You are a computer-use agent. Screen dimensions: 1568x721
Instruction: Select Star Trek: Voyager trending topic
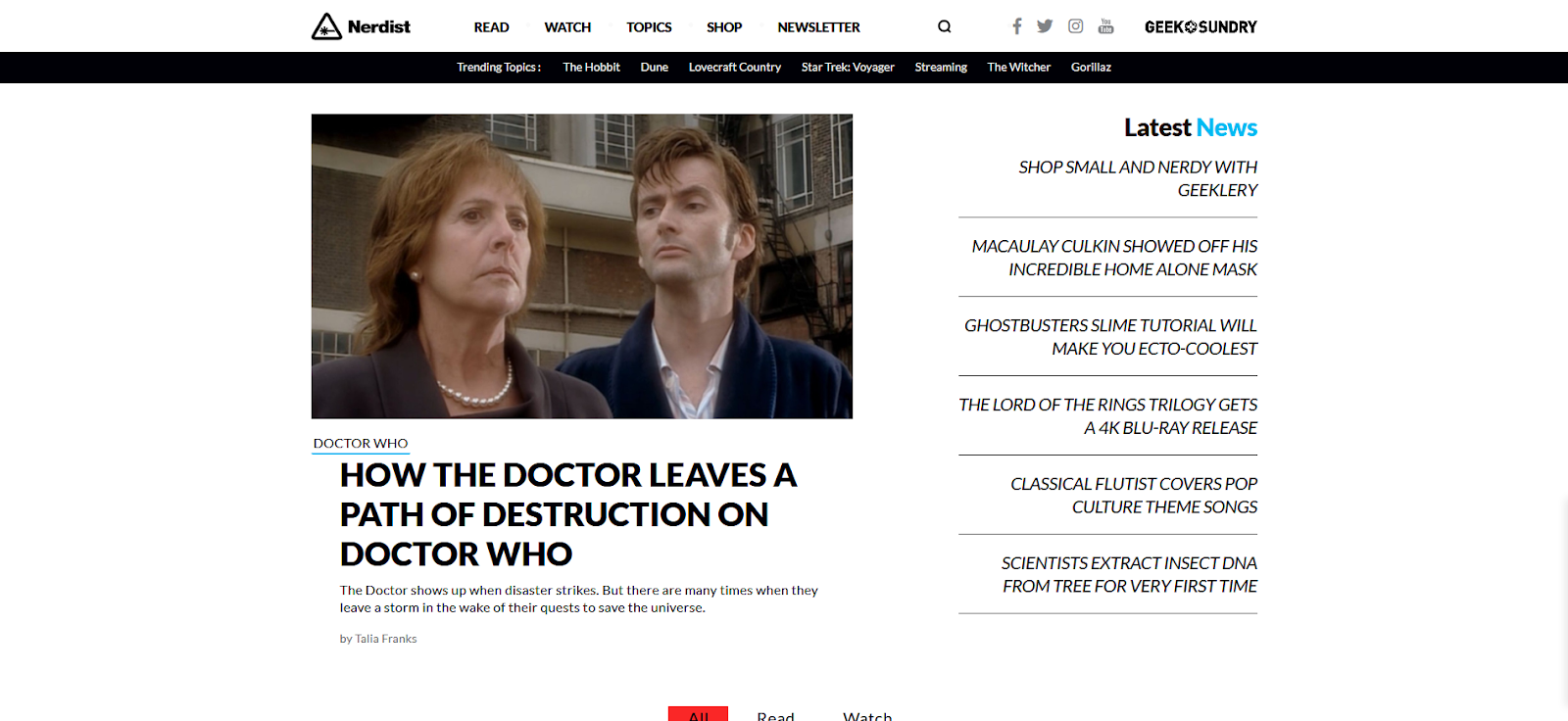point(848,68)
